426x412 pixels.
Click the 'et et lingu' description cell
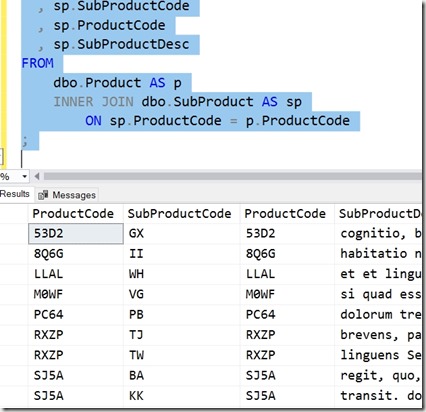tap(378, 274)
